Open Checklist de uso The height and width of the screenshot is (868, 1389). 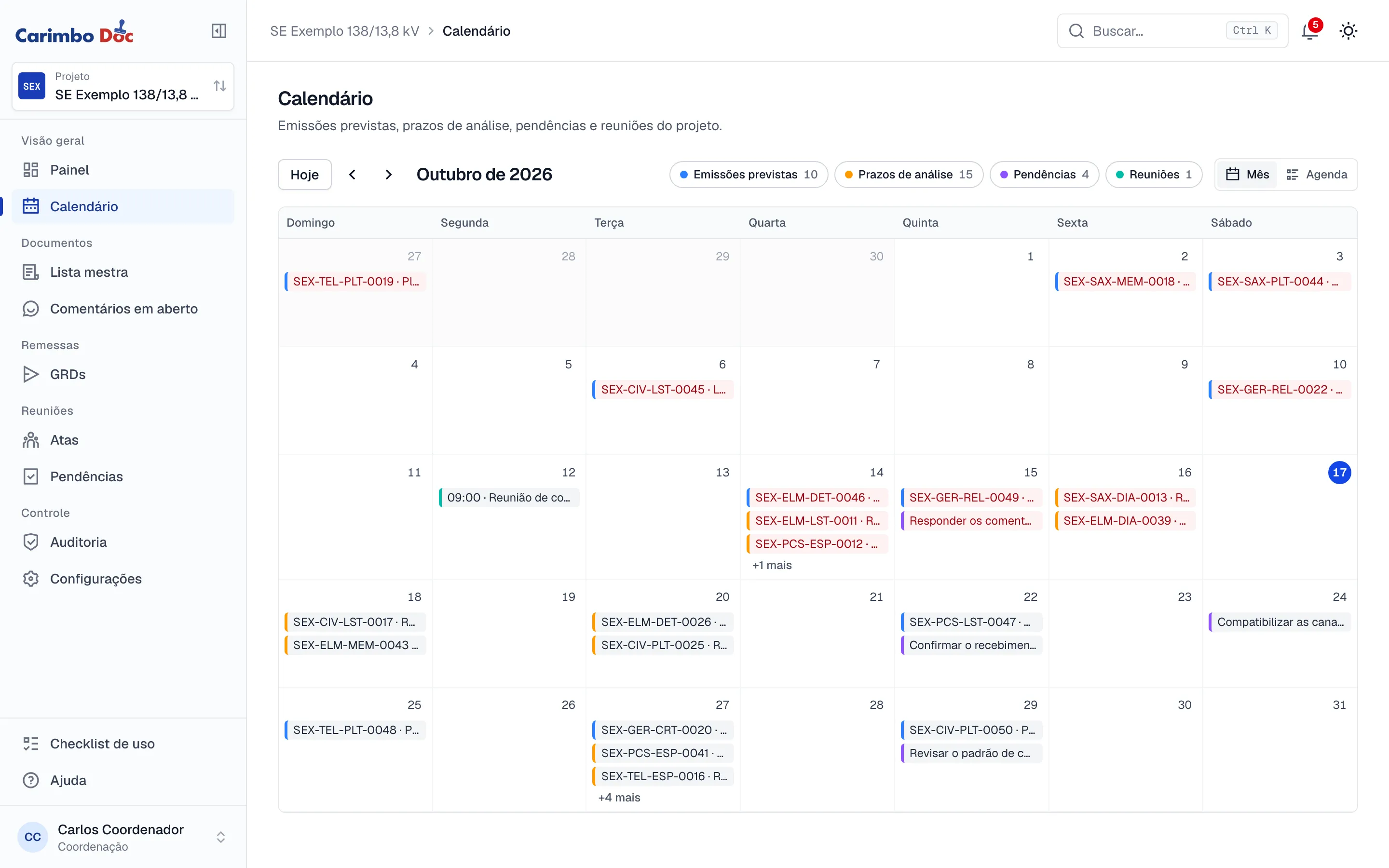(123, 744)
